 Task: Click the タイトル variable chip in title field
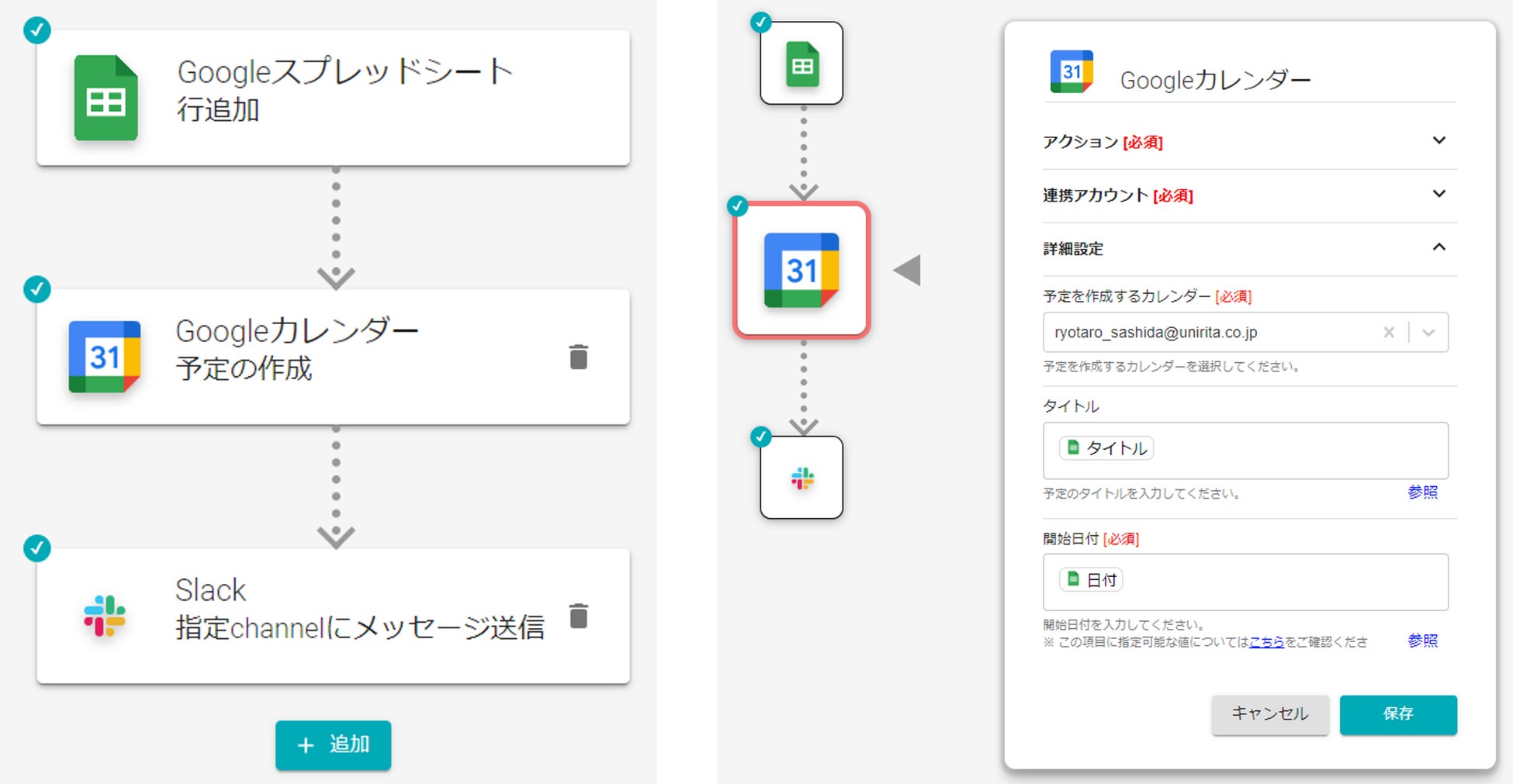point(1106,448)
